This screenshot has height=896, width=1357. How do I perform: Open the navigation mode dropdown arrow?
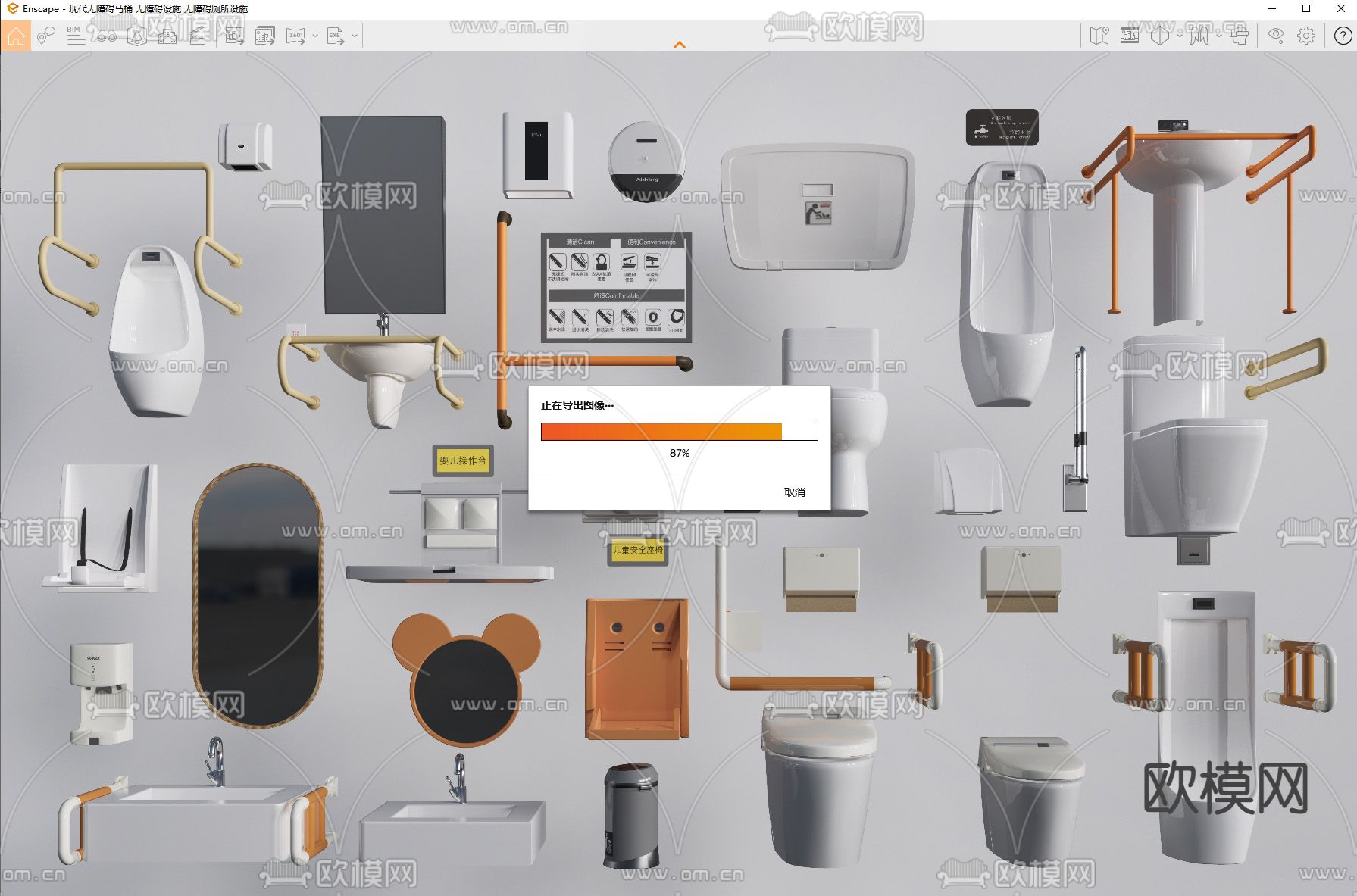[x=1218, y=36]
